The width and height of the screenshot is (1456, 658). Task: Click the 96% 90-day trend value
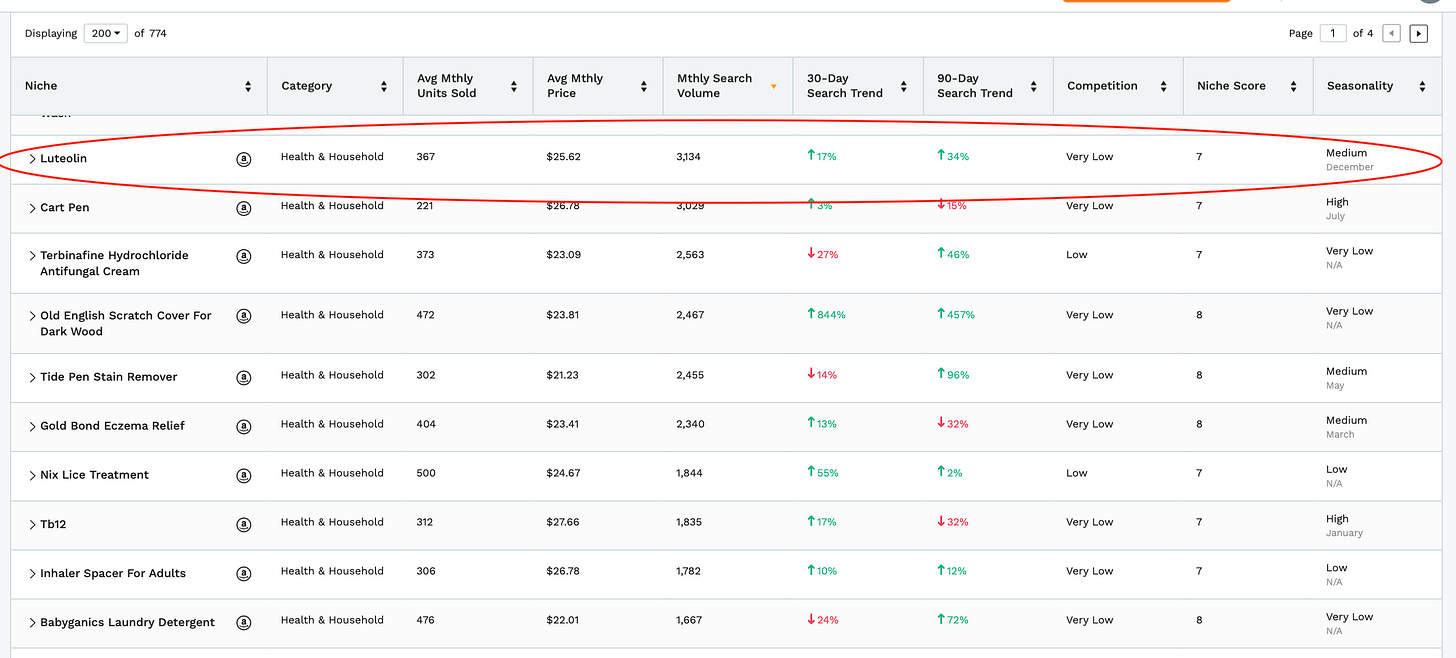click(953, 375)
